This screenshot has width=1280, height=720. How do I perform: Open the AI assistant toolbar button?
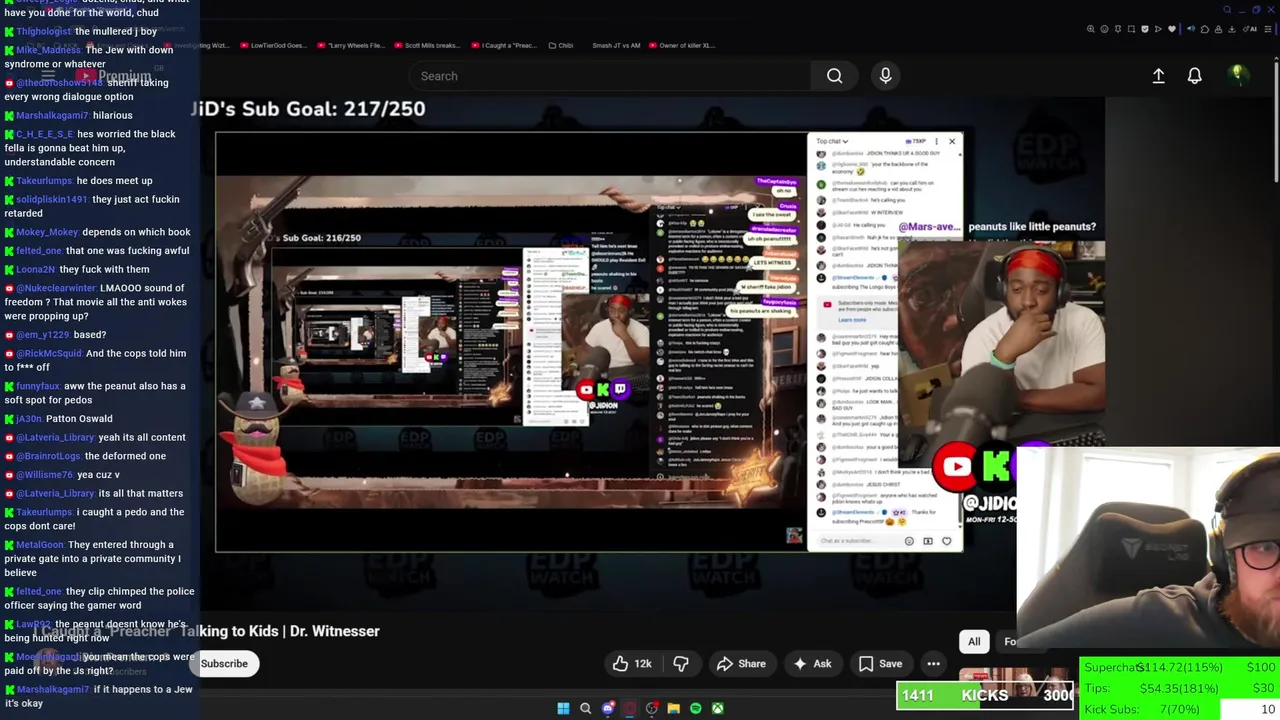tap(1250, 29)
